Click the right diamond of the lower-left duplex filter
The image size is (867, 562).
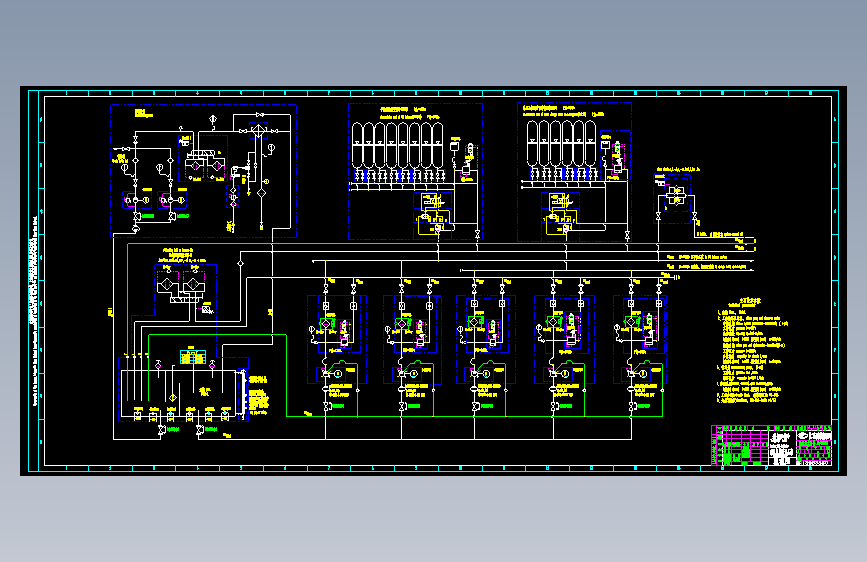[x=193, y=284]
